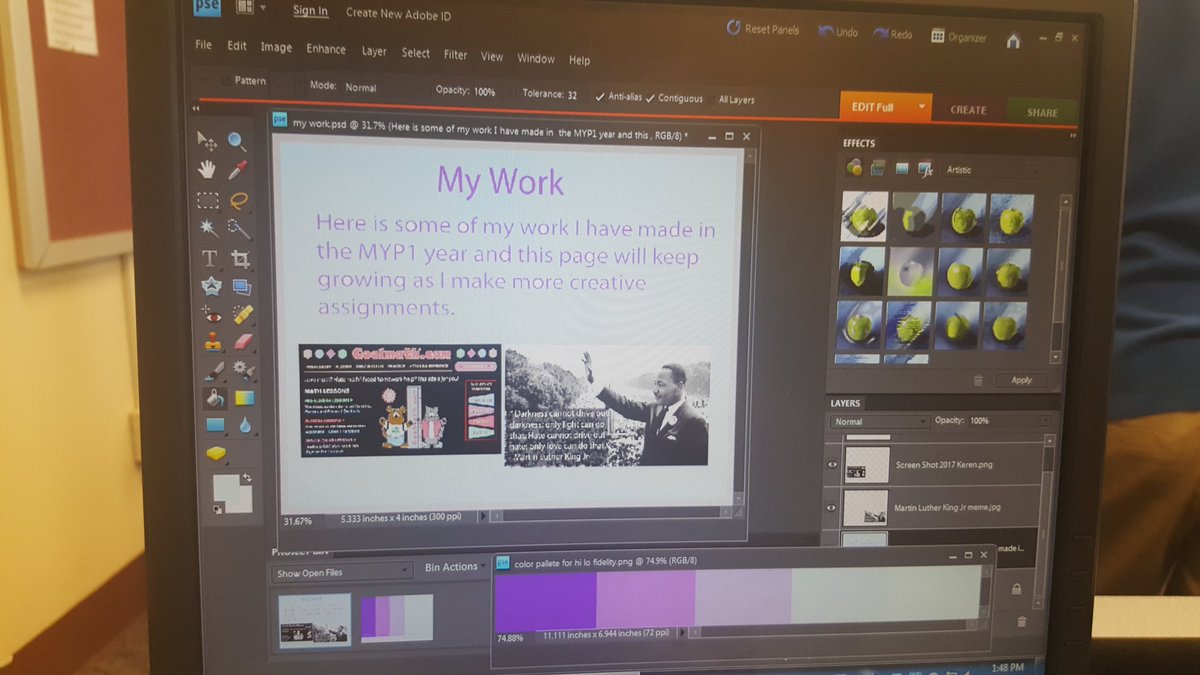Viewport: 1200px width, 675px height.
Task: Click the home icon in top bar
Action: tap(1013, 41)
